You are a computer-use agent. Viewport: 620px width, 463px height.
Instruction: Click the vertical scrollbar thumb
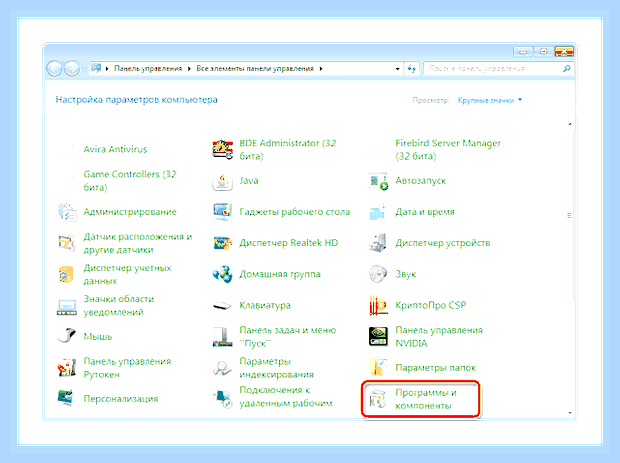pyautogui.click(x=570, y=215)
